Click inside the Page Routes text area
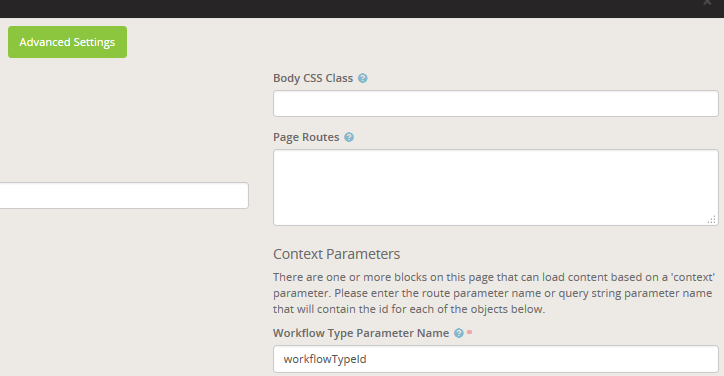The image size is (724, 376). pos(496,188)
